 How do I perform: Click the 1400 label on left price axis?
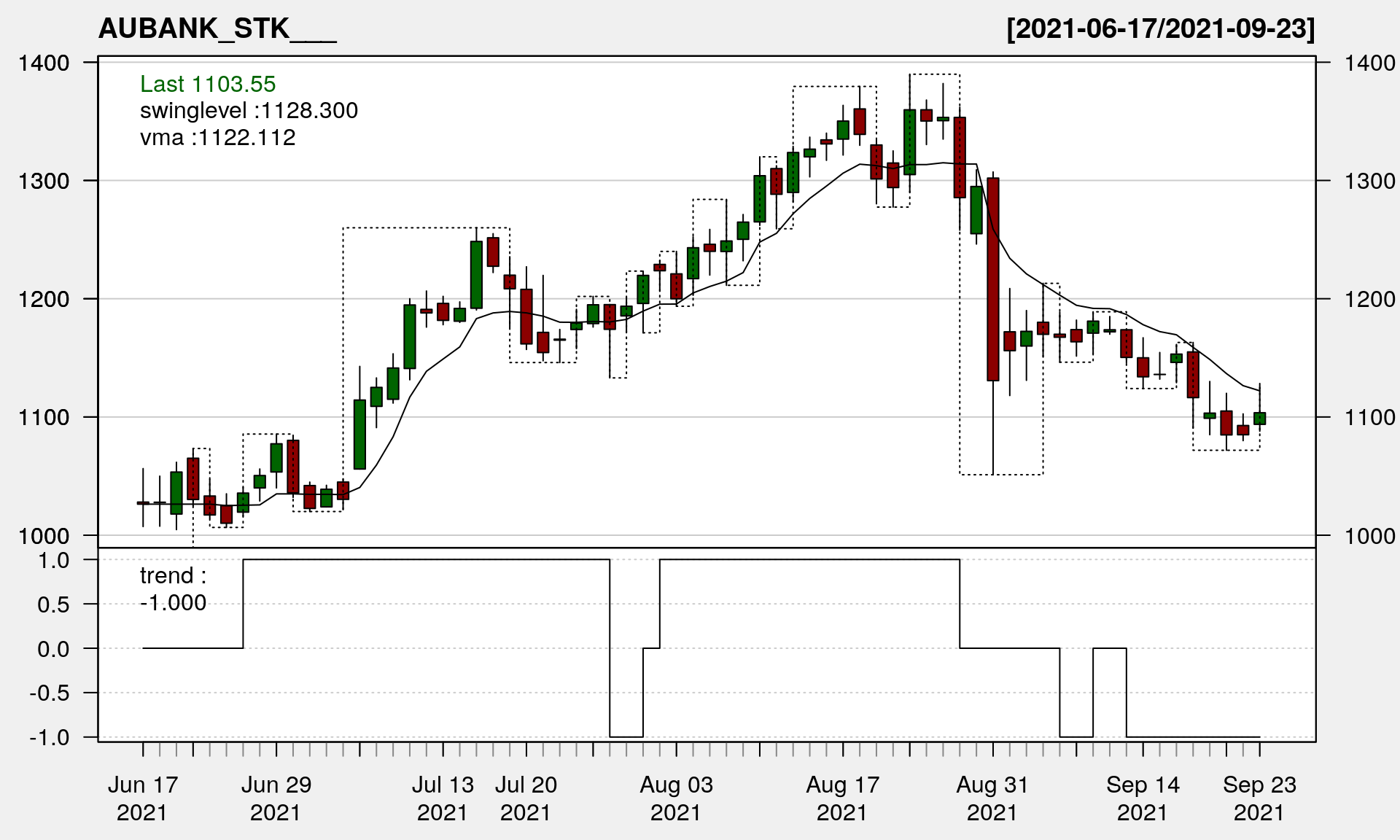coord(44,63)
